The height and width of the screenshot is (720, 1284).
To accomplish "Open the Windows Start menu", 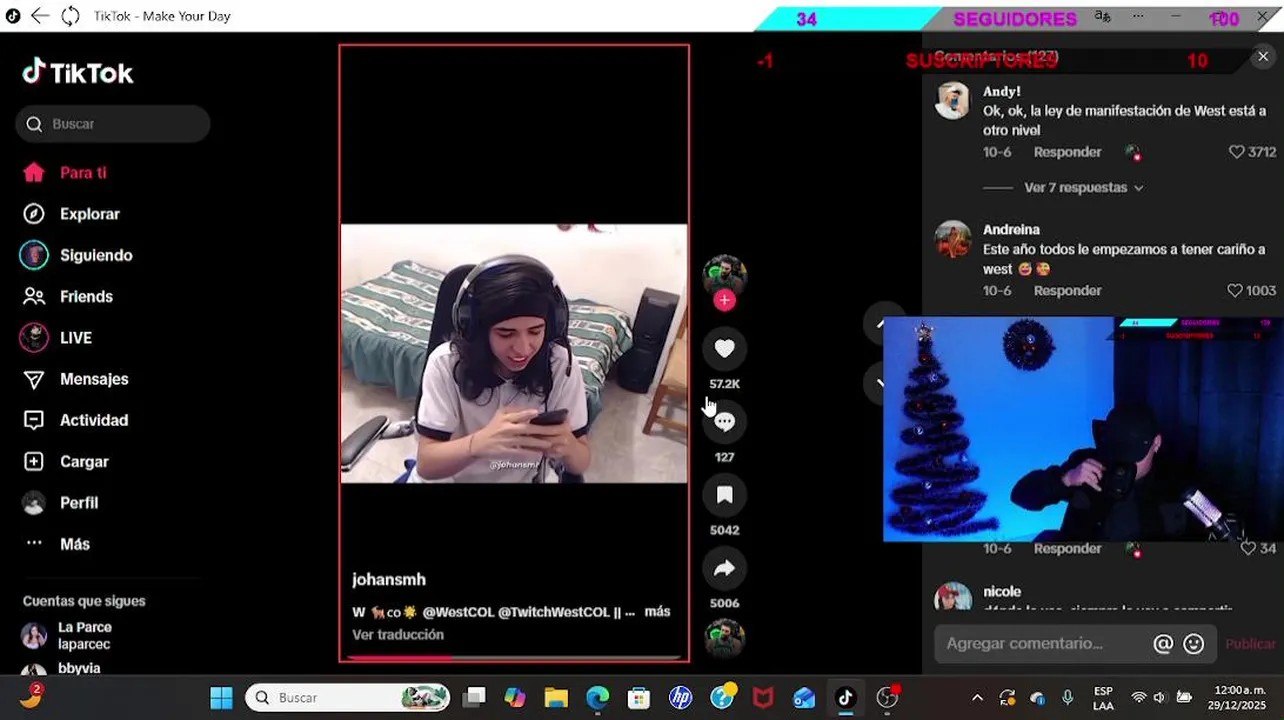I will [x=221, y=698].
